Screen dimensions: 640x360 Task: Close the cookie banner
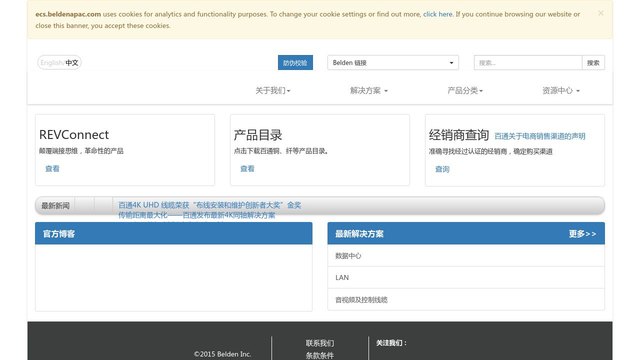point(600,13)
